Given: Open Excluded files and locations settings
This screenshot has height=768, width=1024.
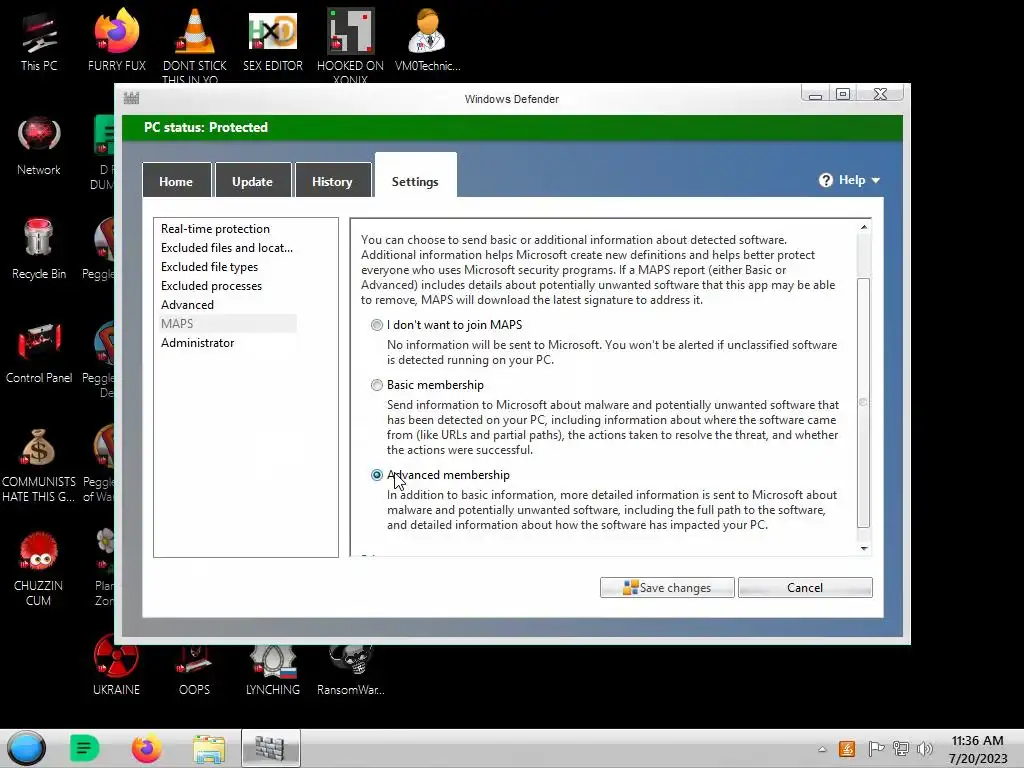Looking at the screenshot, I should pyautogui.click(x=227, y=248).
